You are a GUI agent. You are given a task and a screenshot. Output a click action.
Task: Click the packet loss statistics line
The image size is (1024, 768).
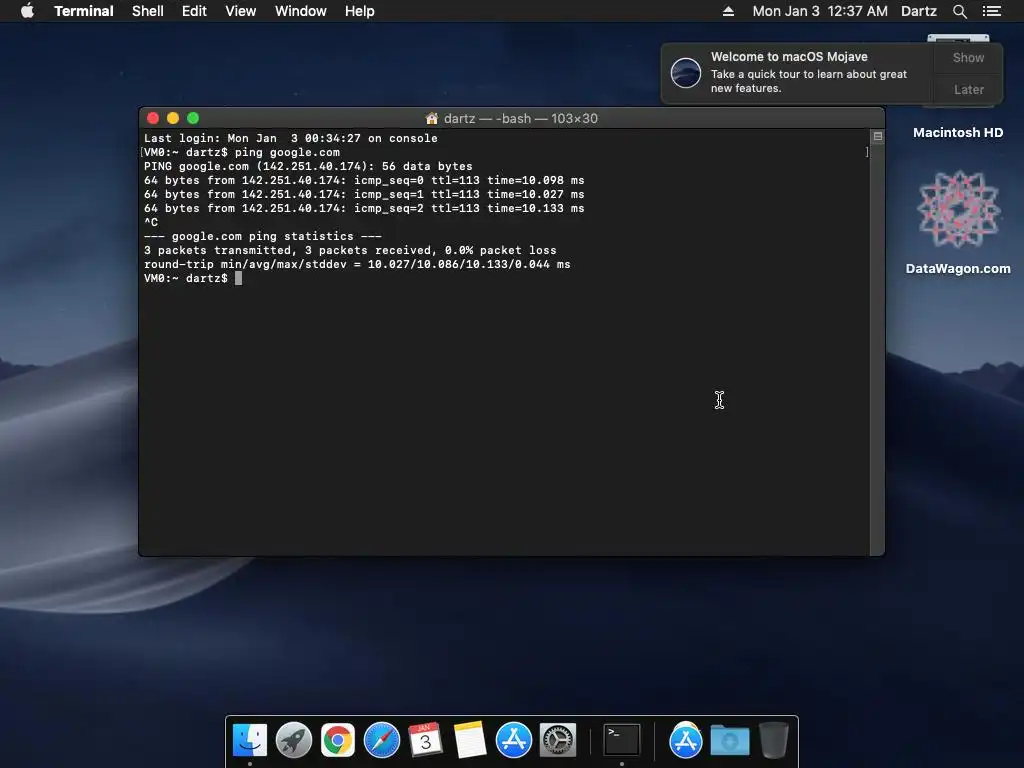(x=350, y=250)
